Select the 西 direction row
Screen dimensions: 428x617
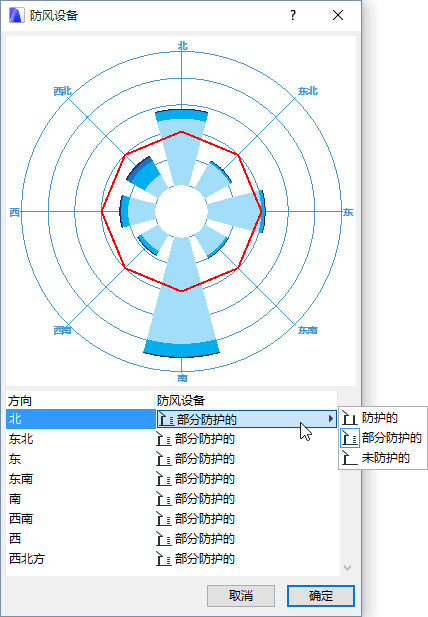click(81, 539)
